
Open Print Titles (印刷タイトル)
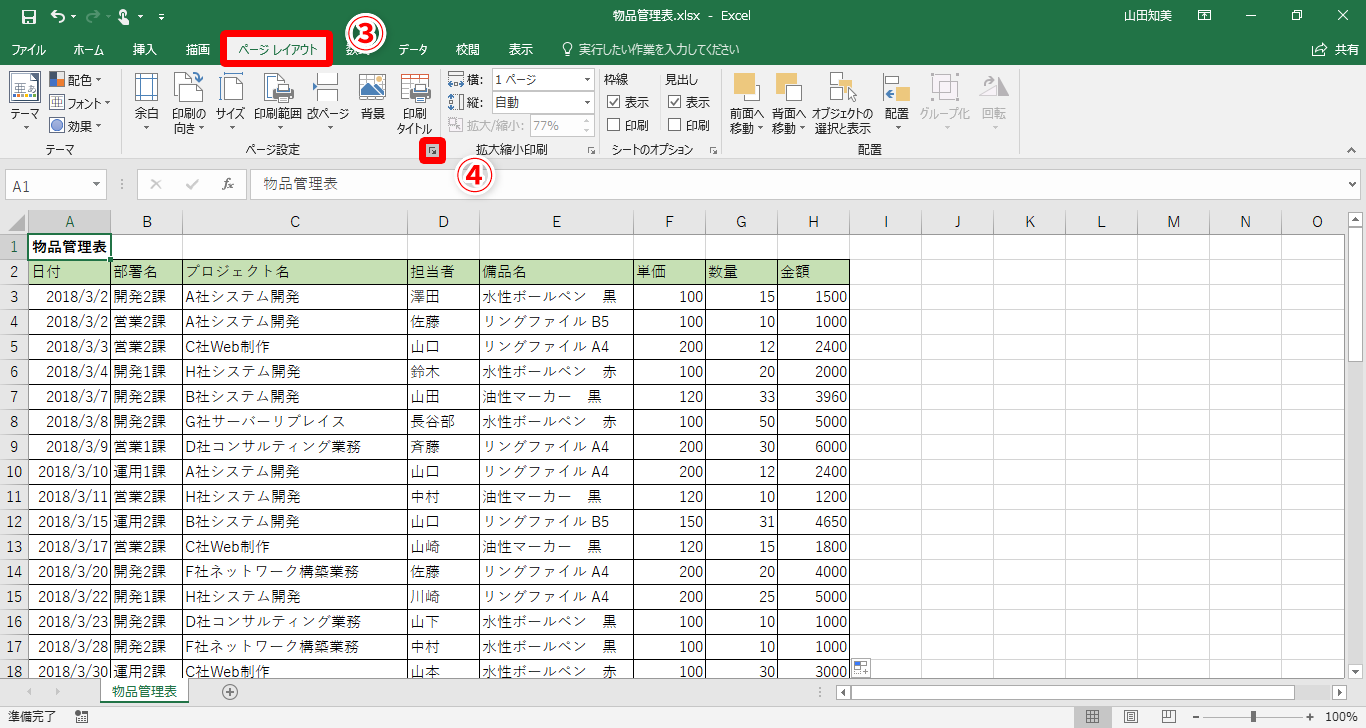point(414,103)
